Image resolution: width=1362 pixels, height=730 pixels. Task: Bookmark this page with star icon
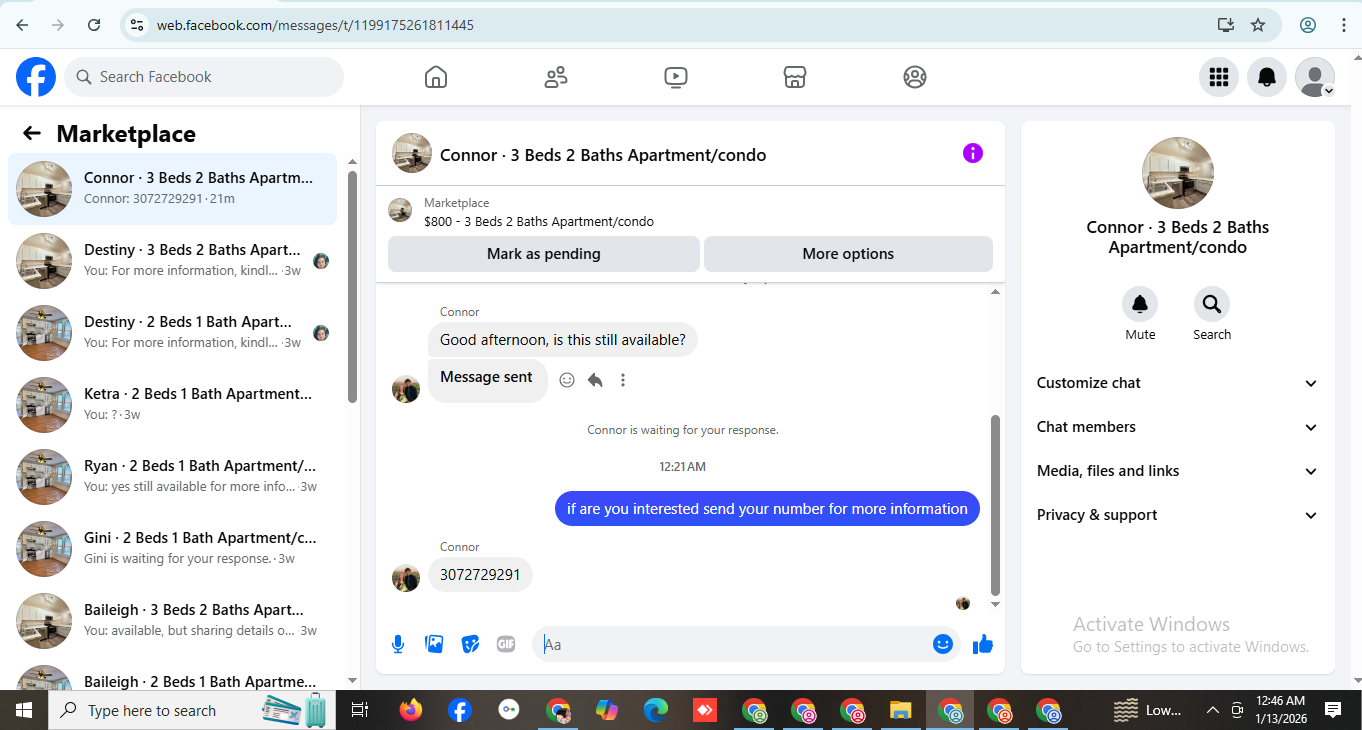click(x=1258, y=25)
